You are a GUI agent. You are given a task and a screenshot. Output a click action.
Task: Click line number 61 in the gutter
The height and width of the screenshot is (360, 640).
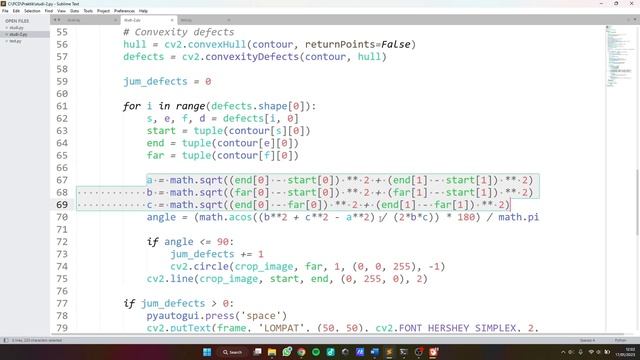coord(62,106)
